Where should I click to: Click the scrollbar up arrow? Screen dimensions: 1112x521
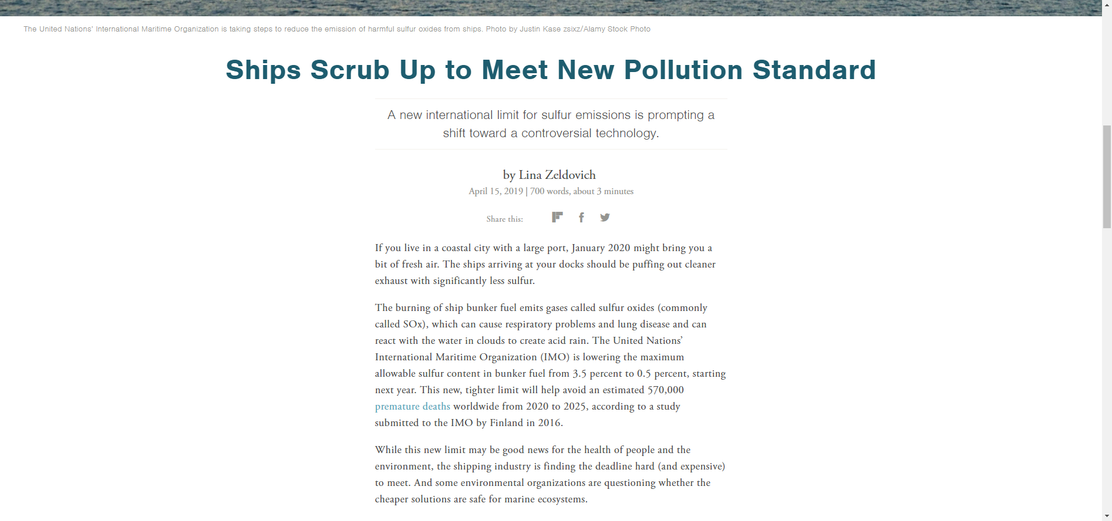point(1106,5)
